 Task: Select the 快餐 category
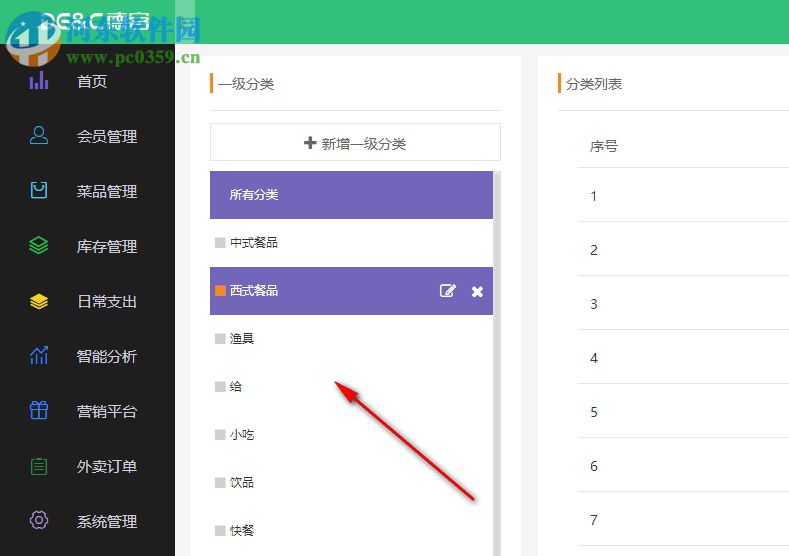(351, 530)
